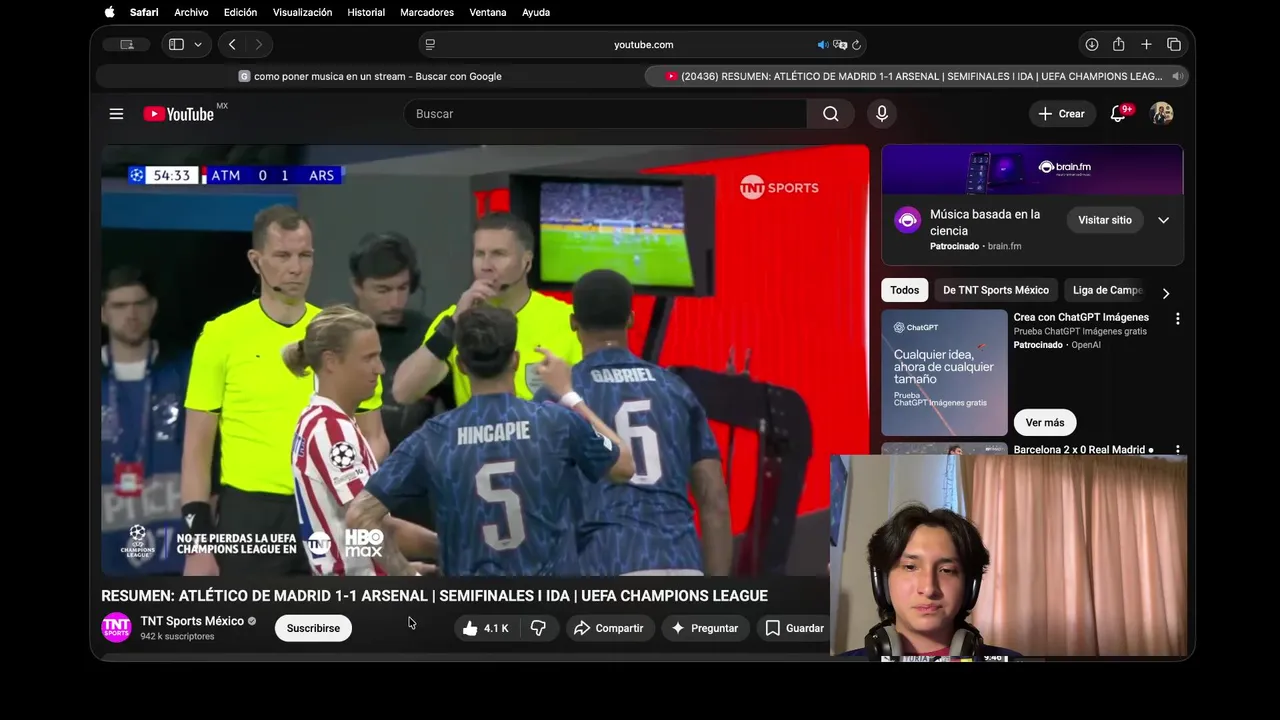
Task: Click 'Música basada en la ciencia' ad title
Action: point(985,222)
